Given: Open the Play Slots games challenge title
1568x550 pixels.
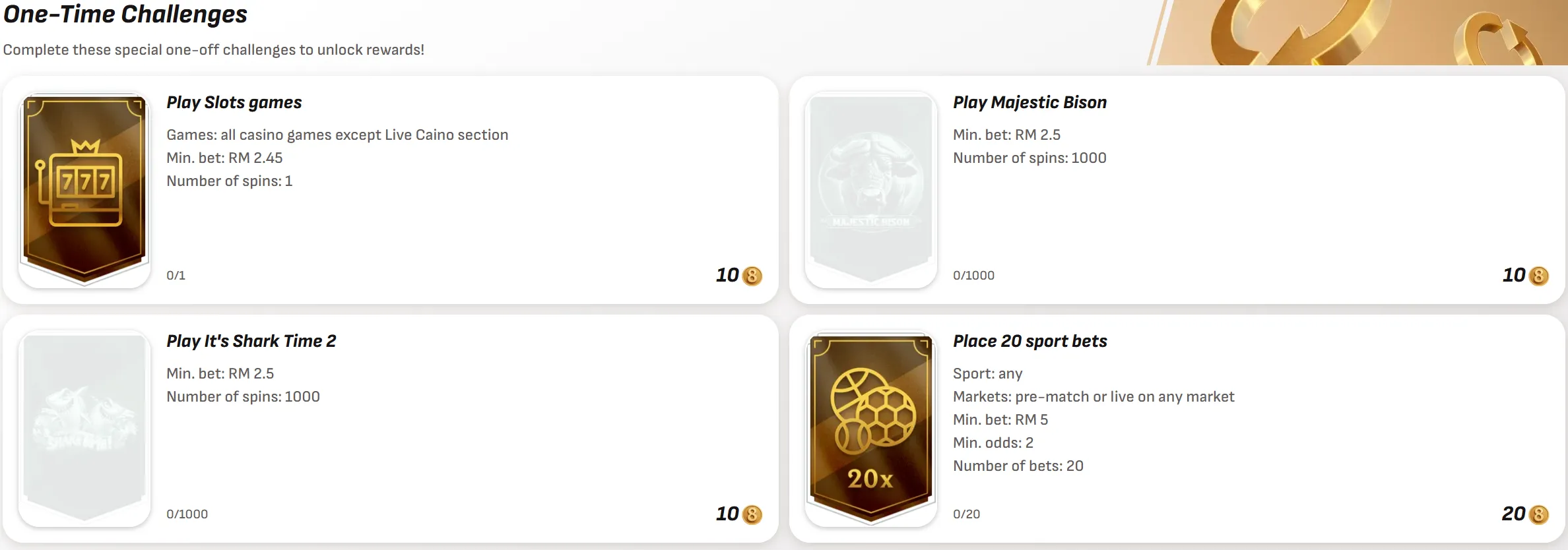Looking at the screenshot, I should tap(234, 102).
